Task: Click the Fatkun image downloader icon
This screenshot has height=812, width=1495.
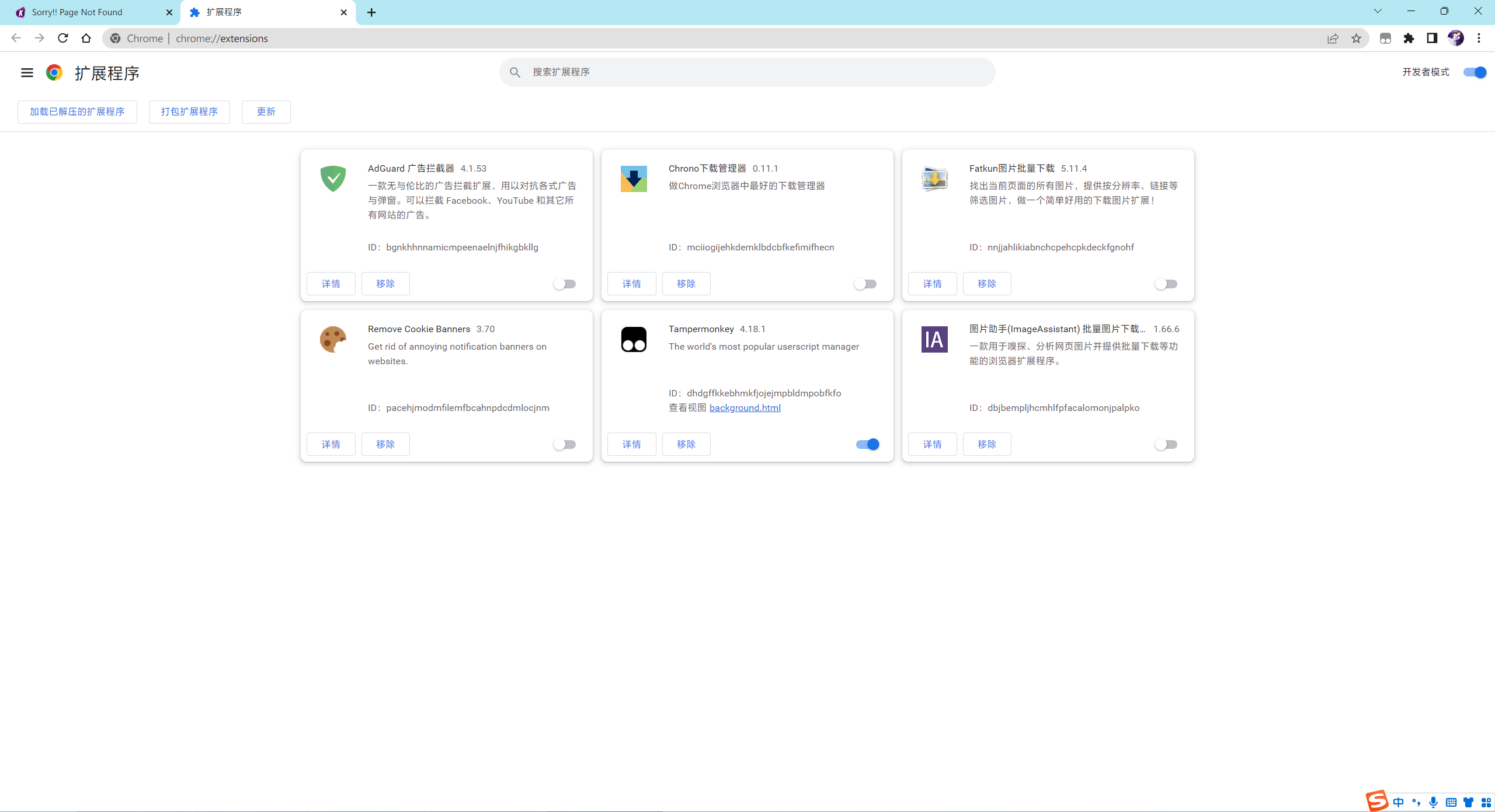Action: (x=934, y=179)
